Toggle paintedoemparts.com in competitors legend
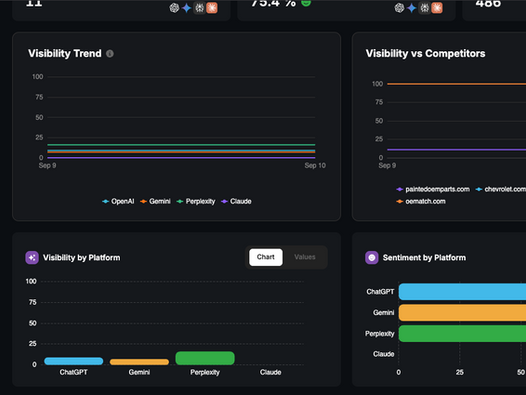The width and height of the screenshot is (526, 395). 433,189
